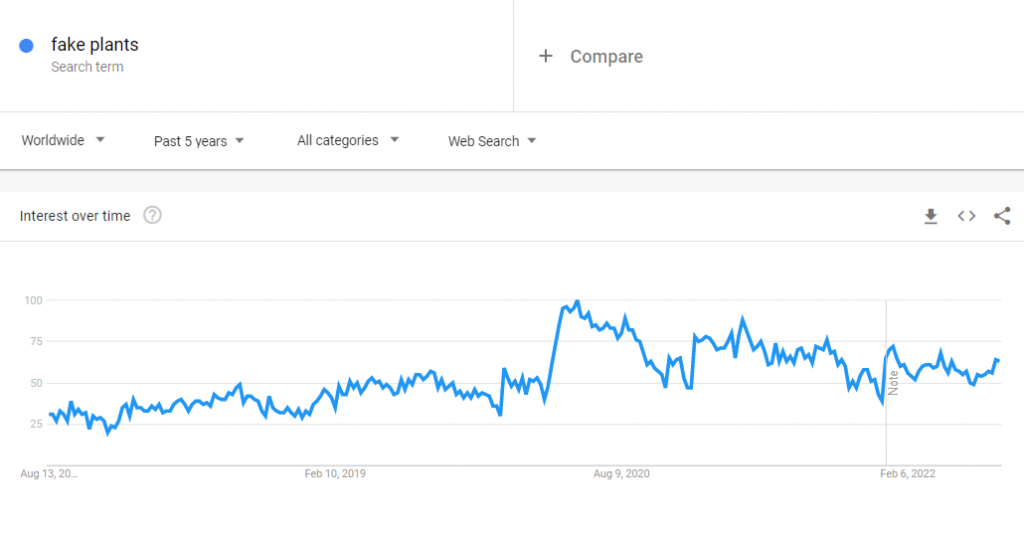
Task: Select the Aug 9, 2020 axis label
Action: [x=621, y=474]
